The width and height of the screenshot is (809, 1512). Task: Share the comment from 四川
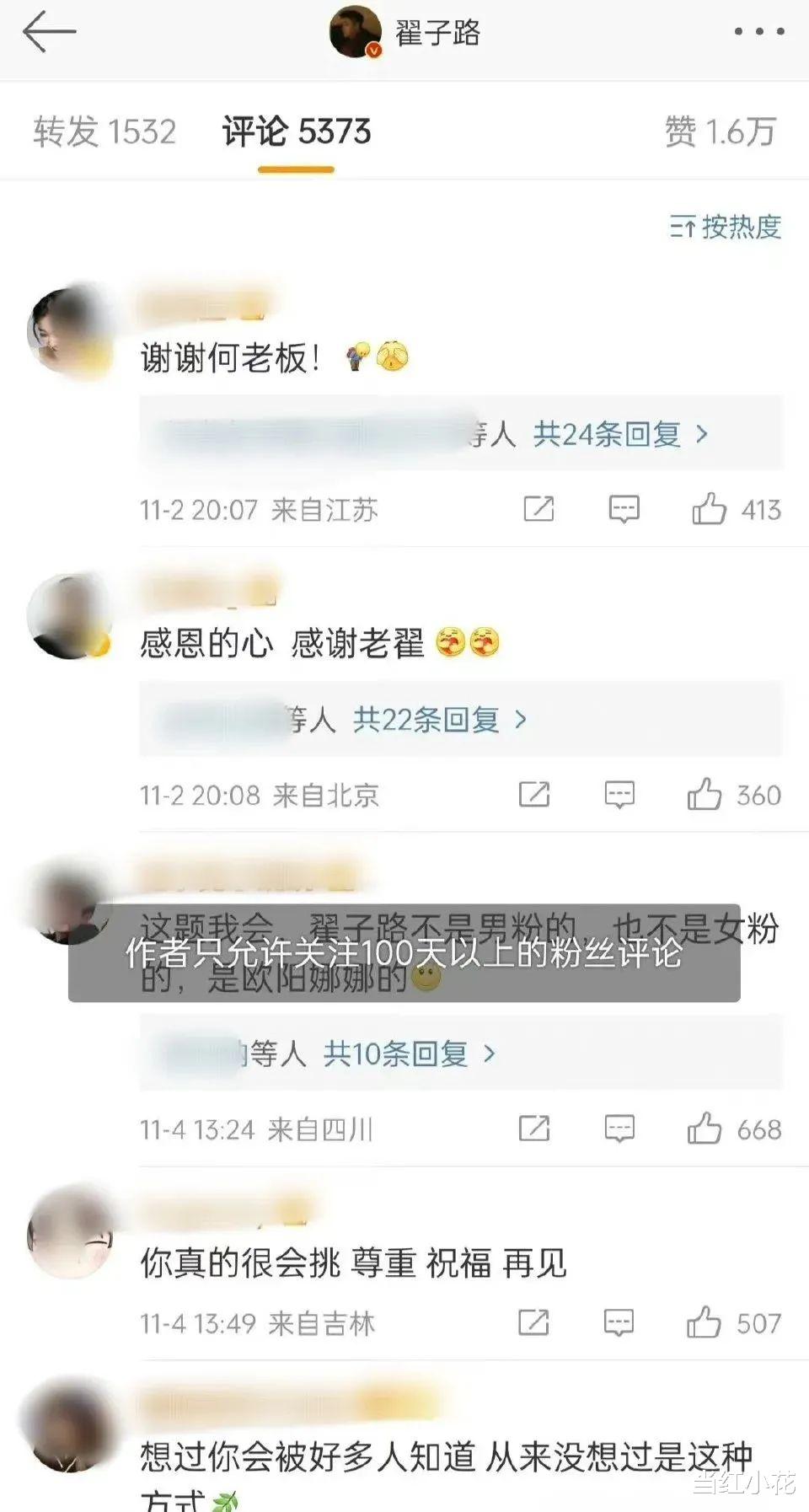tap(534, 1129)
